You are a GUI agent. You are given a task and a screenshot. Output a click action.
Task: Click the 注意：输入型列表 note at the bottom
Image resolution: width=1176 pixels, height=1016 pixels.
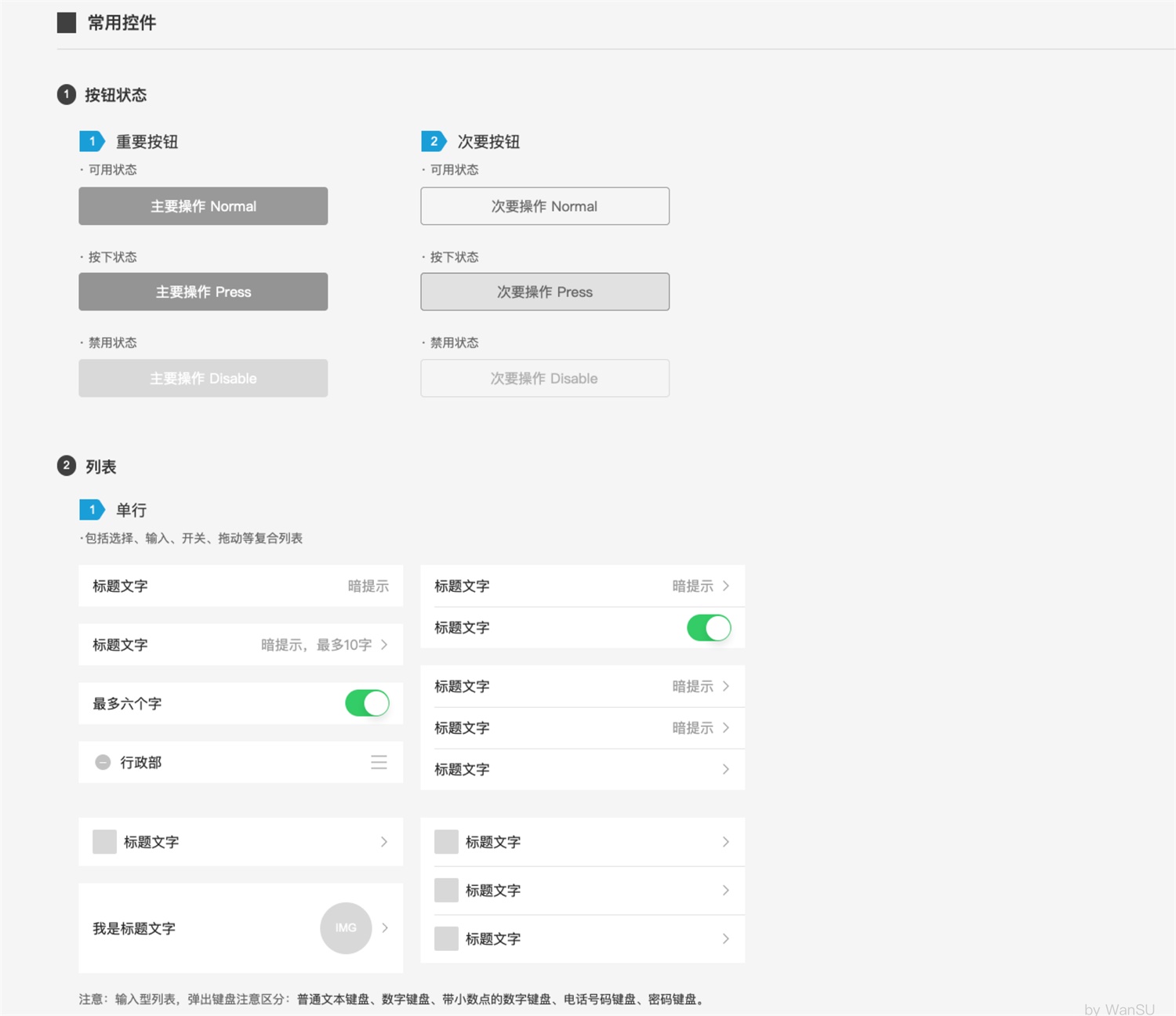(x=391, y=999)
